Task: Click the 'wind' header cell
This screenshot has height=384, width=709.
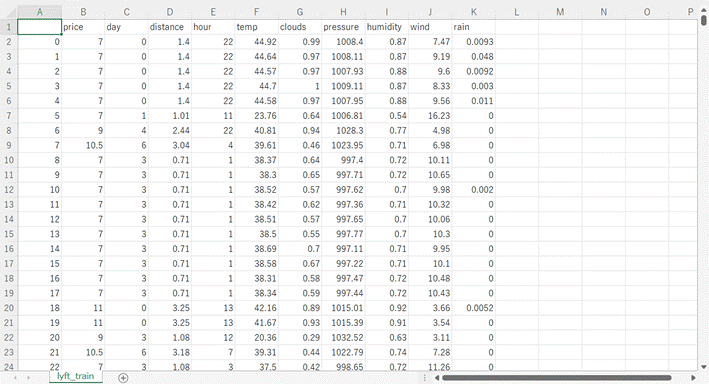Action: tap(430, 27)
